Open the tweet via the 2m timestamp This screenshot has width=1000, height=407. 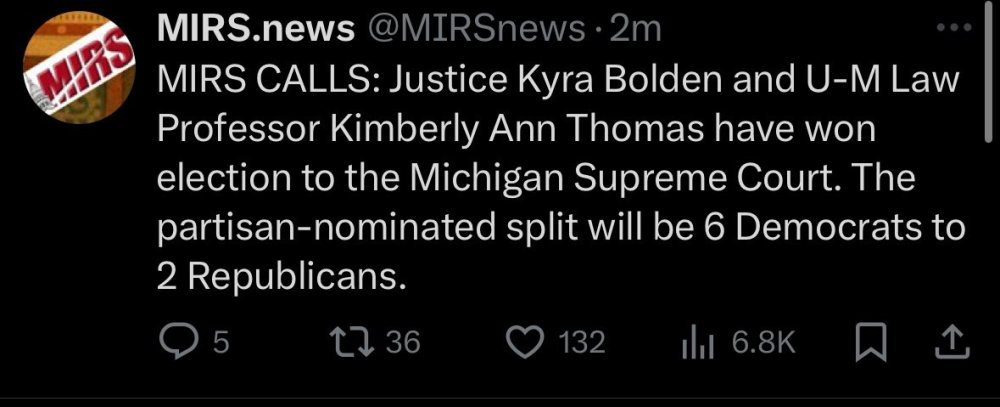pyautogui.click(x=635, y=31)
